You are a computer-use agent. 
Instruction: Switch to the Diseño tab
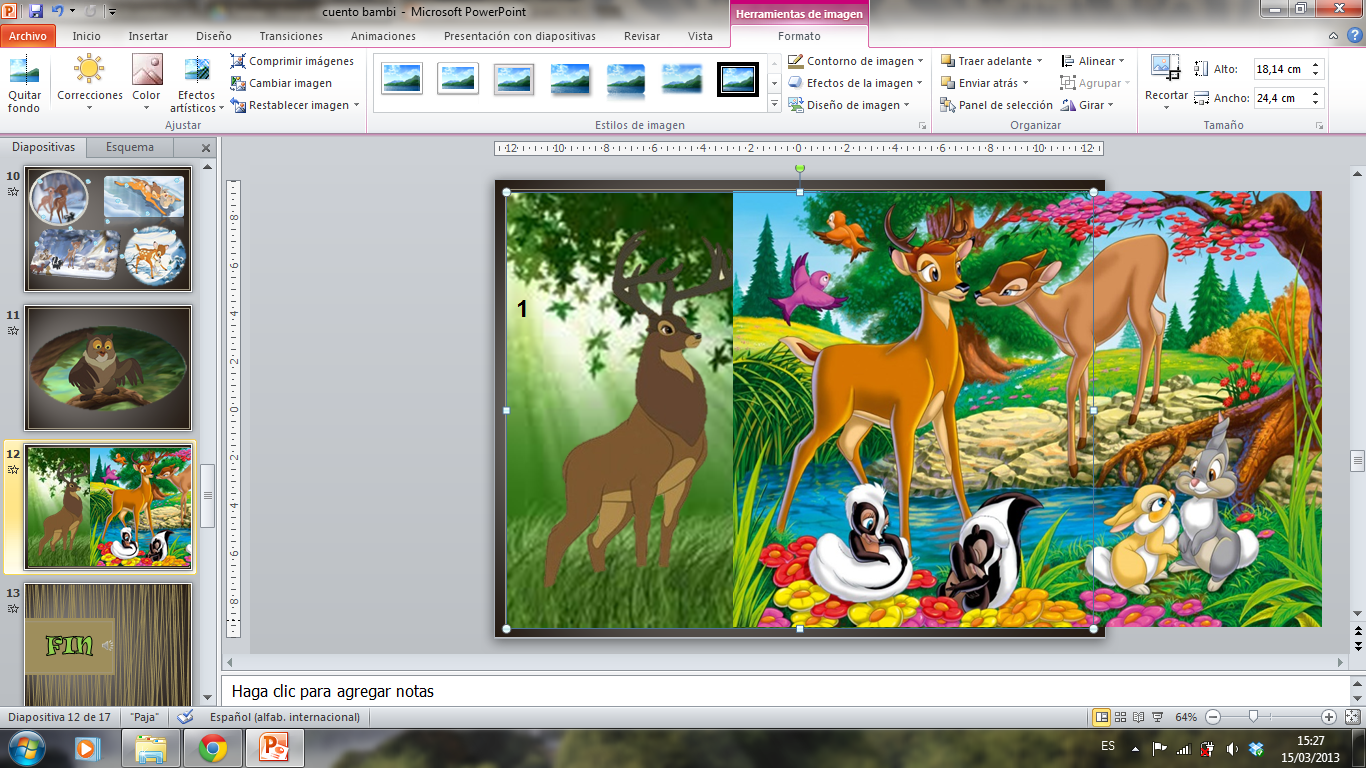coord(214,36)
